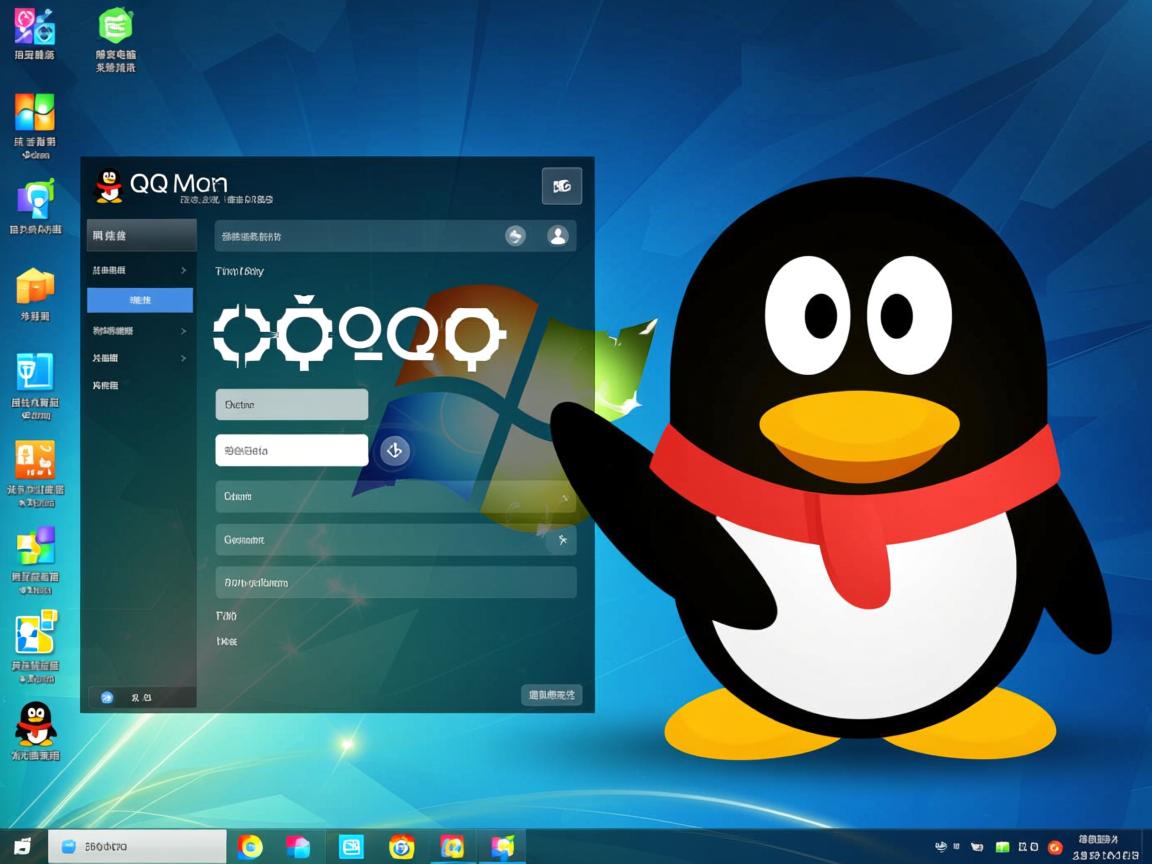The image size is (1152, 864).
Task: Click the user profile icon in search bar
Action: 558,236
